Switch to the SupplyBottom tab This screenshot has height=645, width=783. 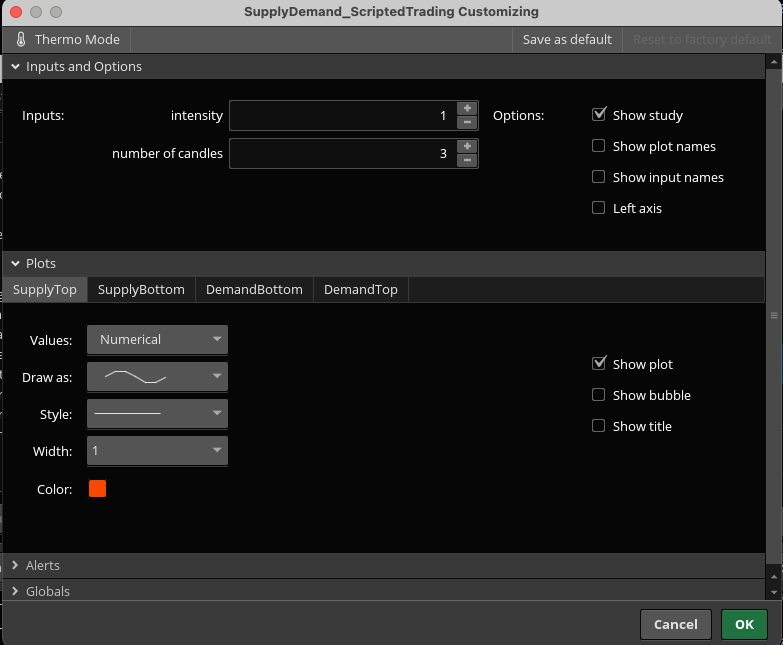(x=141, y=290)
